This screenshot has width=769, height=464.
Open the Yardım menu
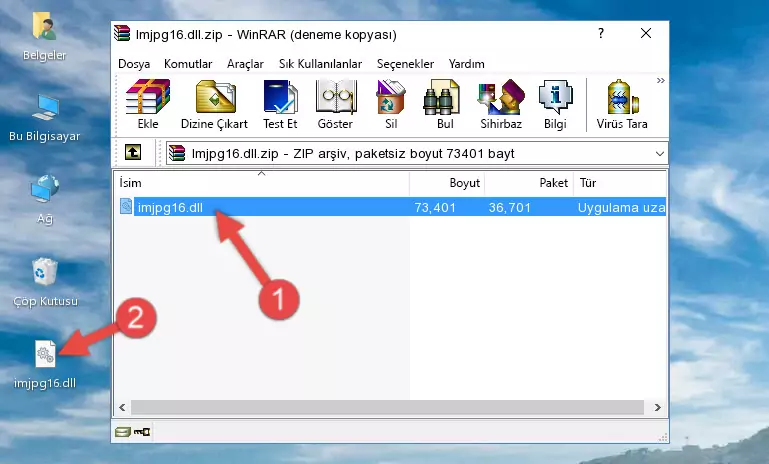point(466,64)
